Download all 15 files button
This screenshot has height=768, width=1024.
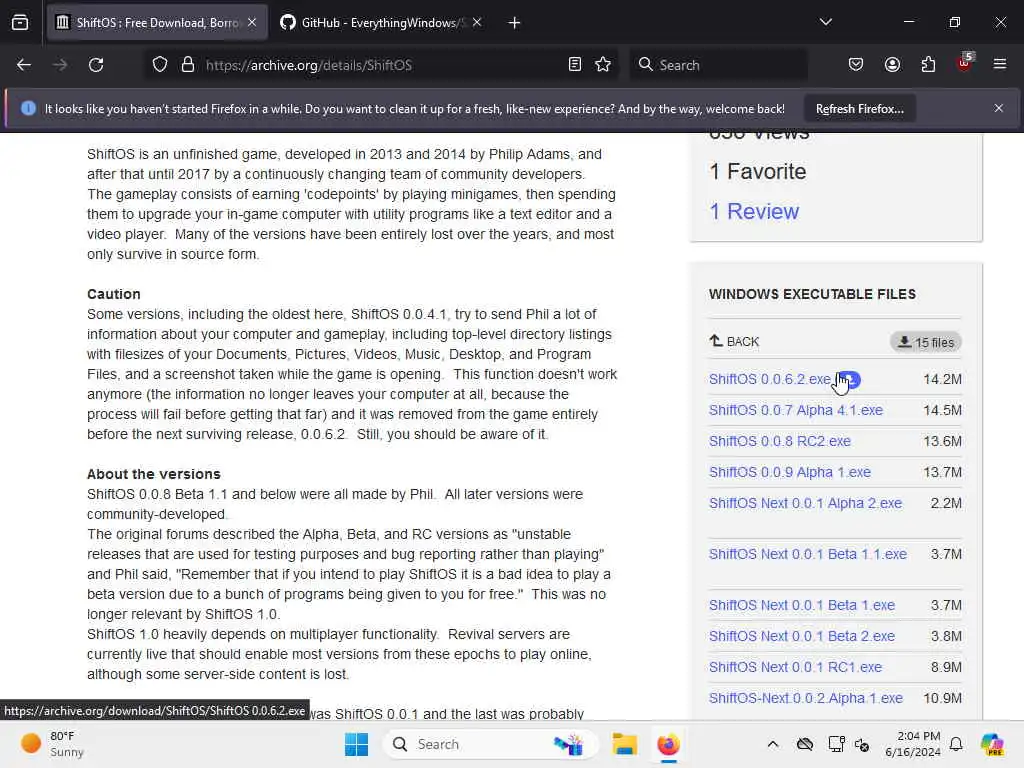925,342
